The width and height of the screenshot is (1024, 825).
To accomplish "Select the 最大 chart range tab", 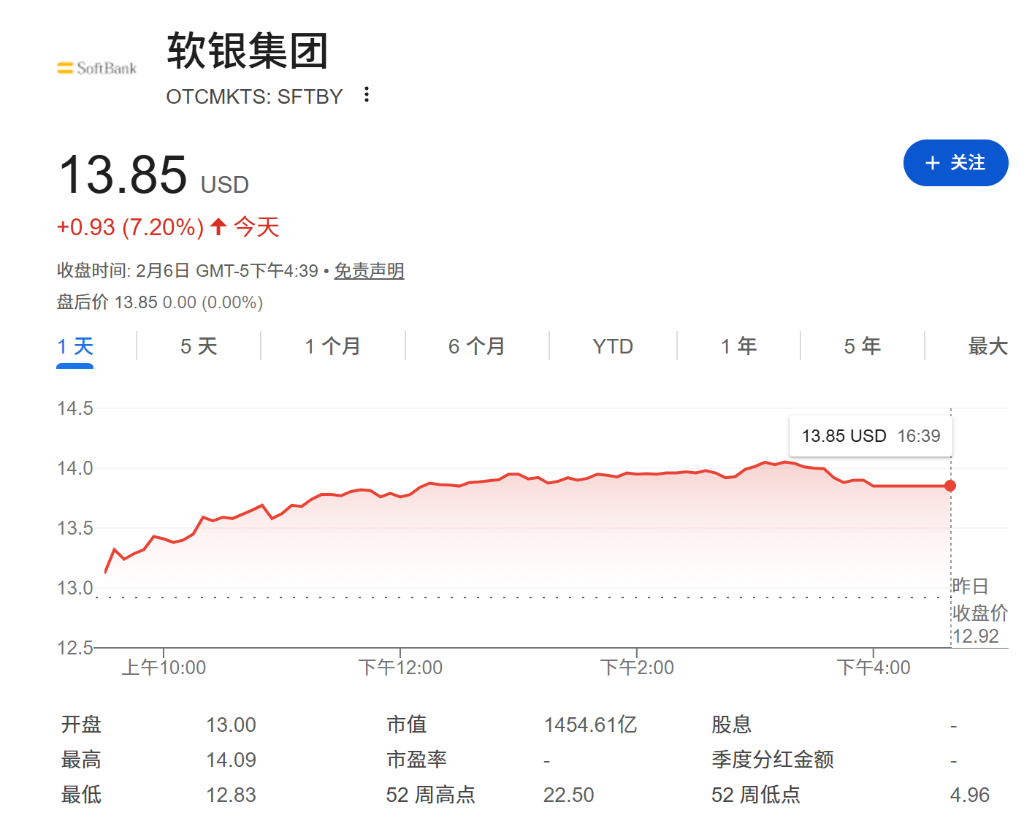I will point(987,346).
